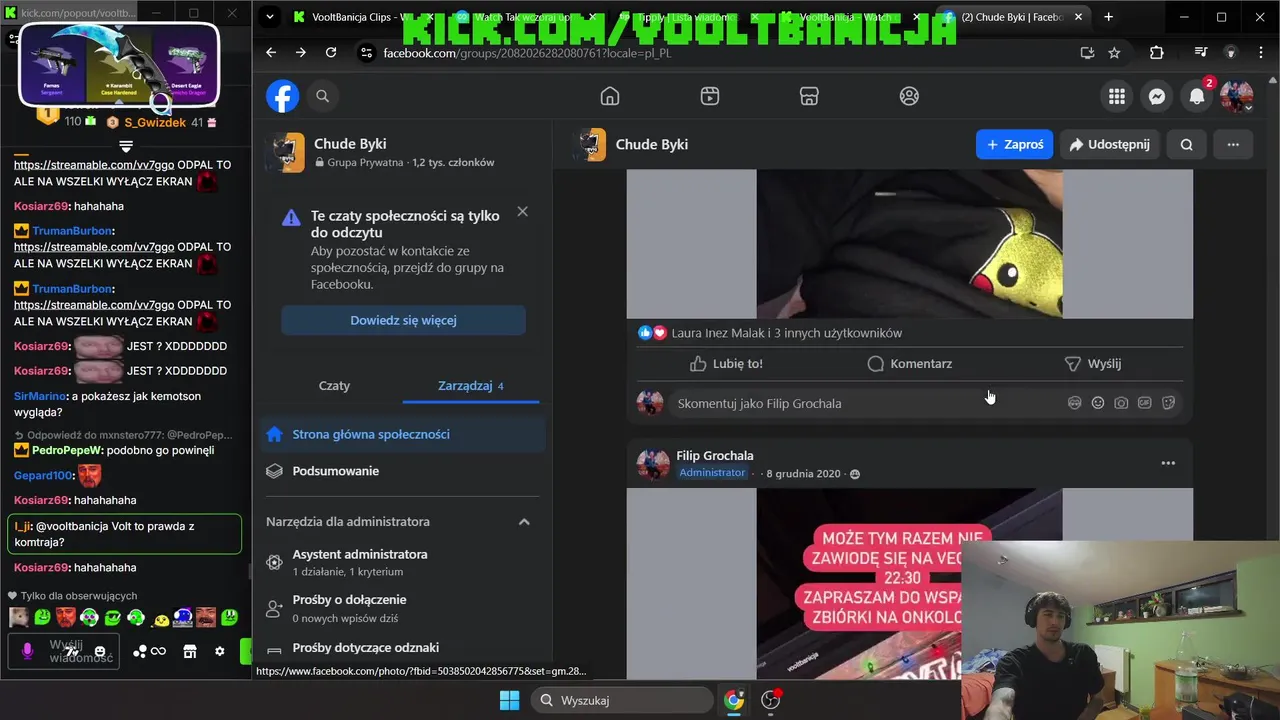This screenshot has height=720, width=1280.
Task: Open the Marketplace storefront icon in Facebook header
Action: coord(810,96)
